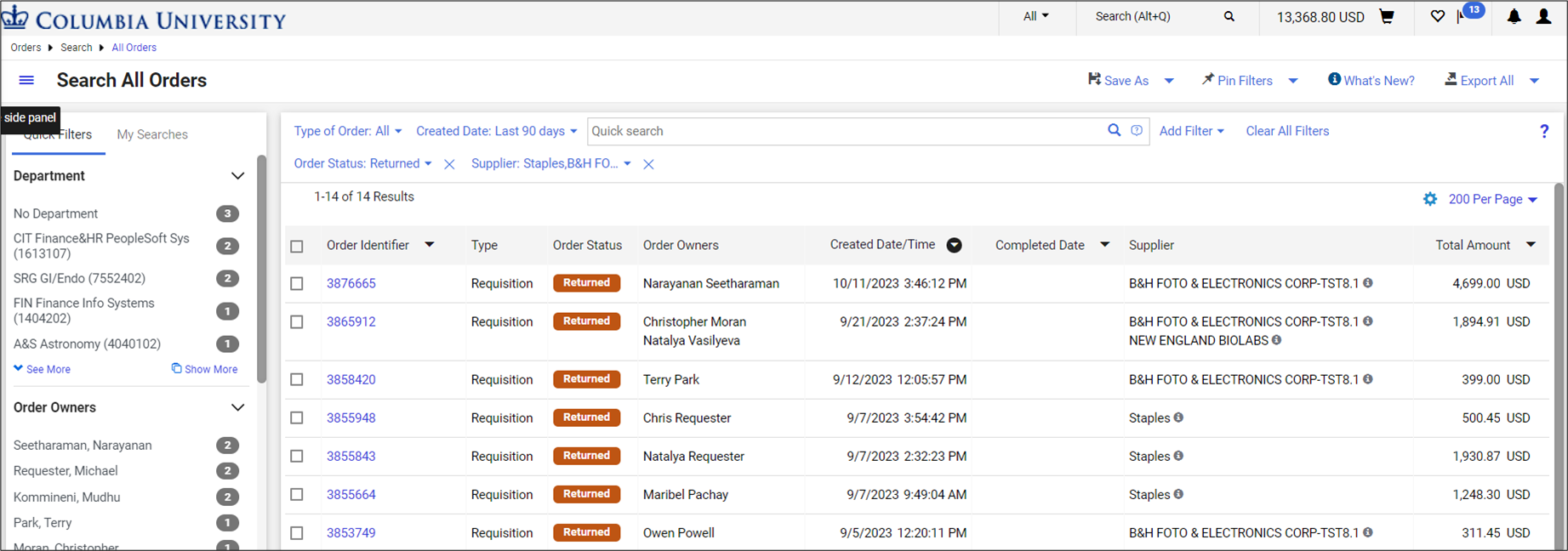
Task: Collapse the Department section chevron
Action: click(x=237, y=176)
